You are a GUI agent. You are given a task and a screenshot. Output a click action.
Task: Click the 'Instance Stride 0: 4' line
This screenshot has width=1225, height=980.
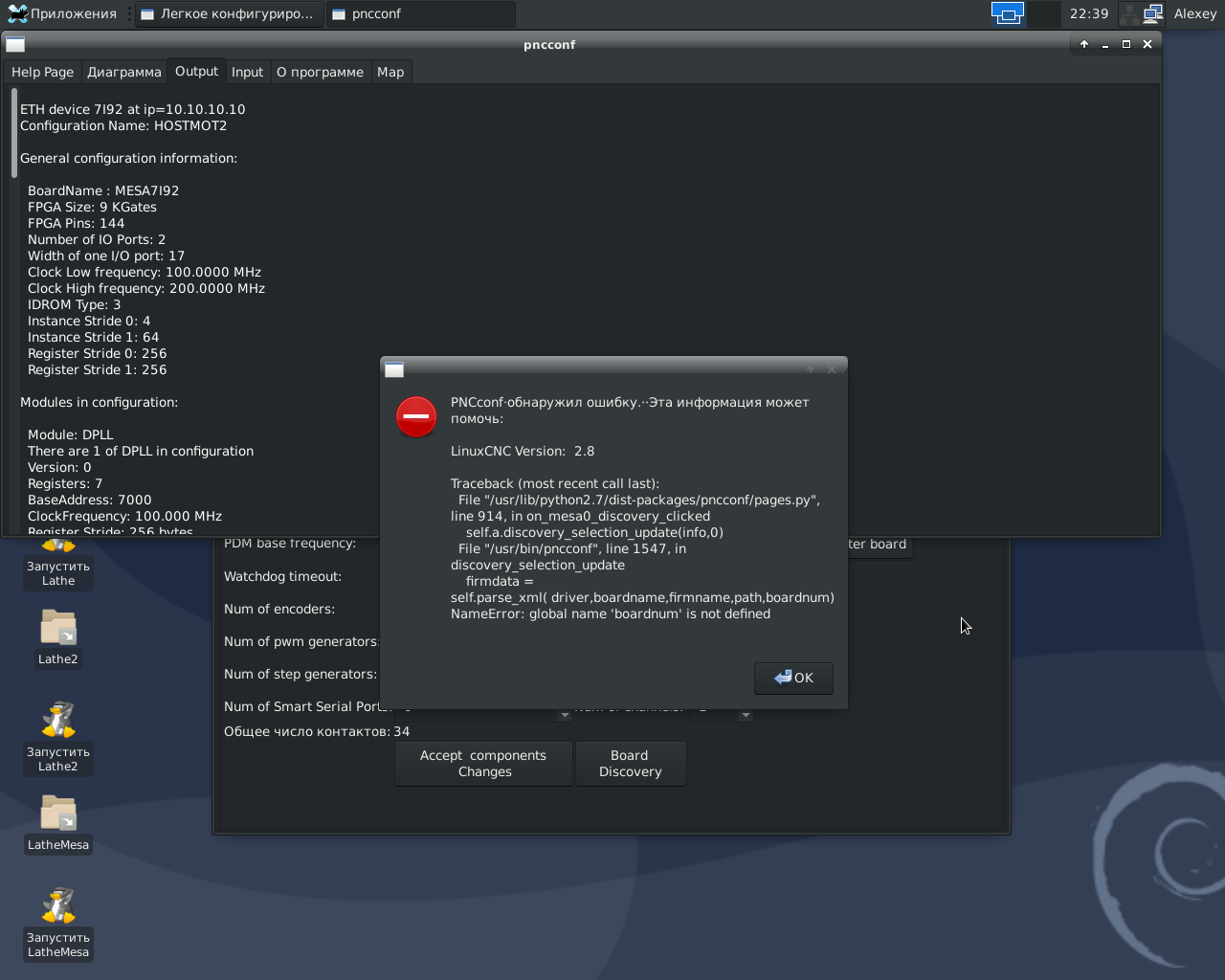89,321
